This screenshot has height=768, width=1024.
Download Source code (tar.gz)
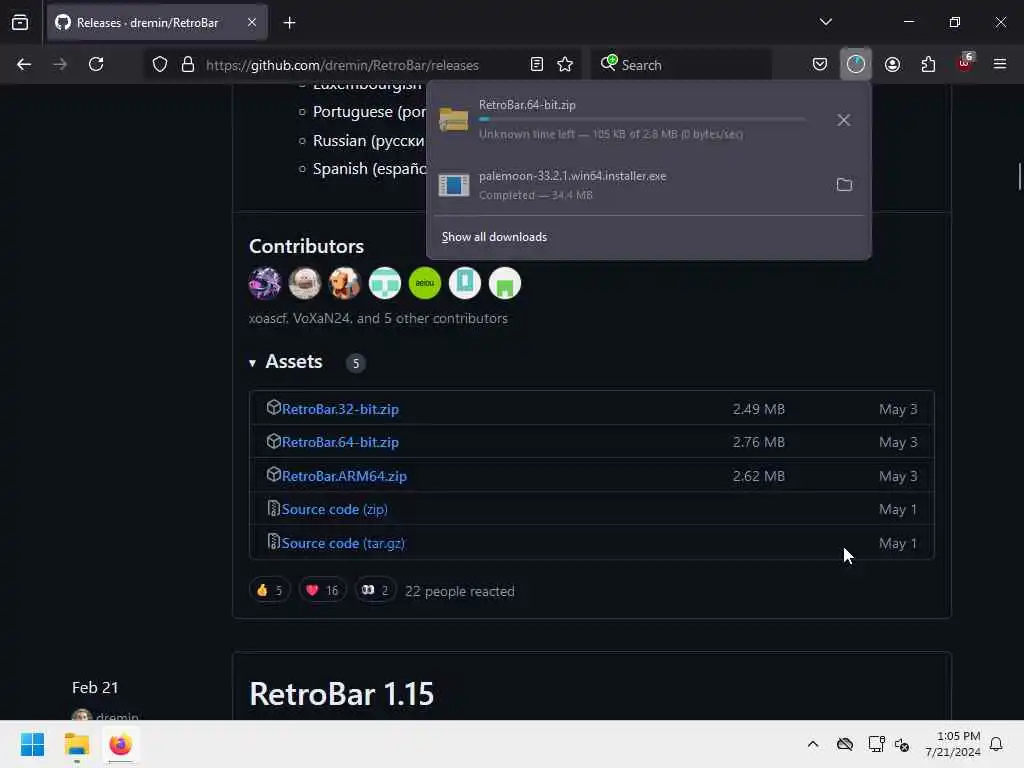[x=343, y=543]
